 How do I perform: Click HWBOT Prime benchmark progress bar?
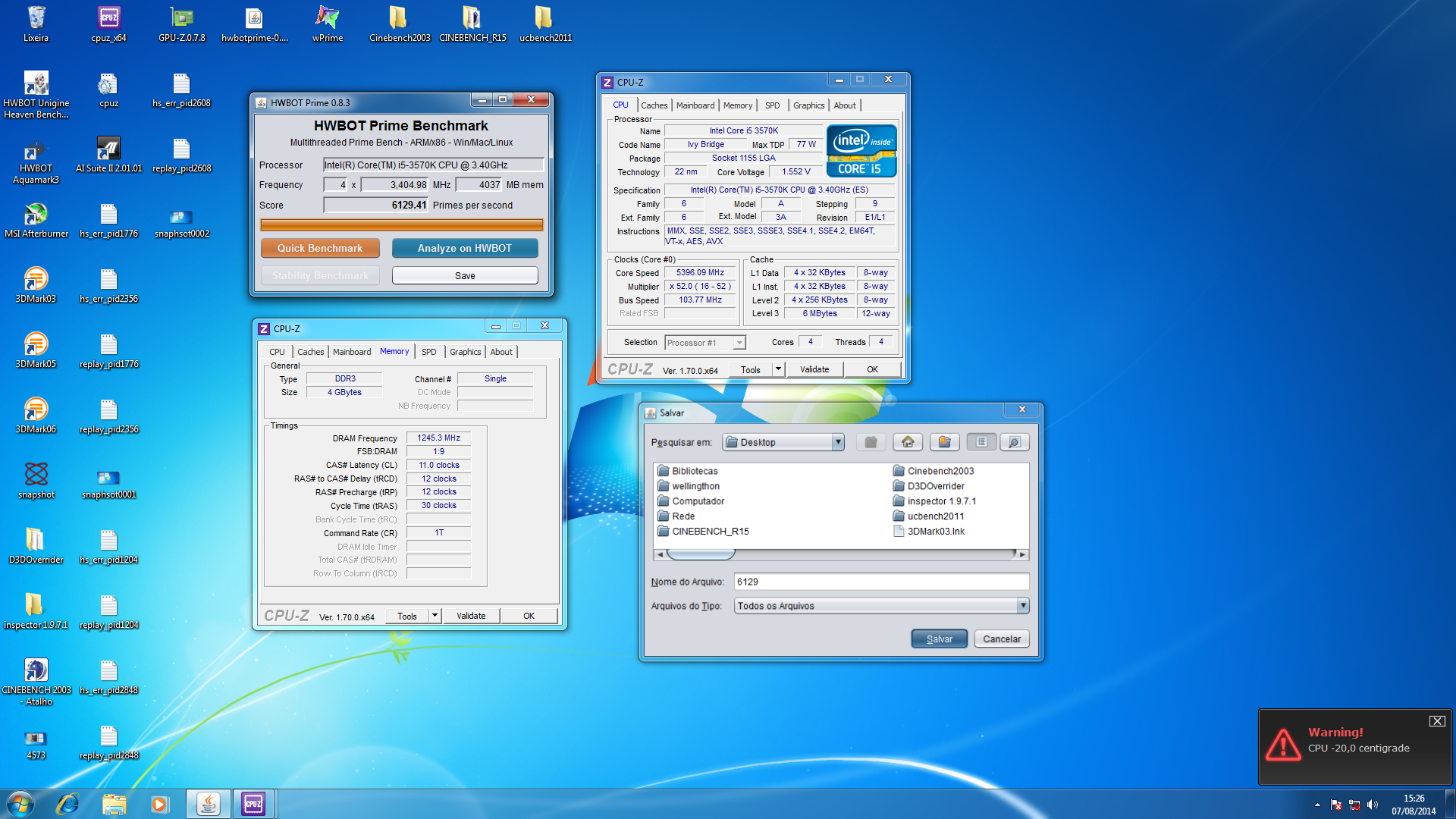pos(402,224)
